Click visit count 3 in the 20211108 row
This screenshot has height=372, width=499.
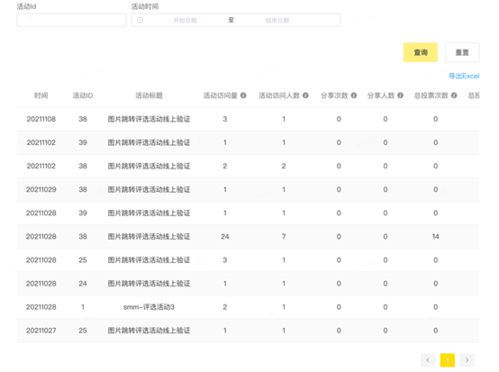(x=225, y=119)
